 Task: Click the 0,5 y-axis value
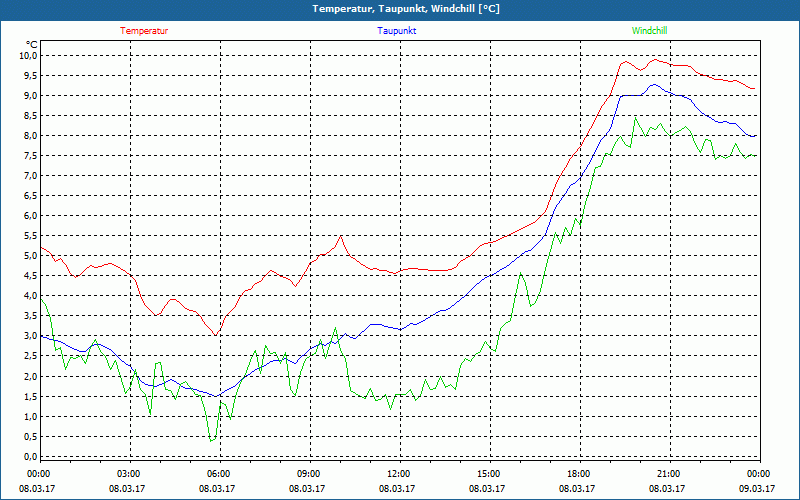pos(31,436)
